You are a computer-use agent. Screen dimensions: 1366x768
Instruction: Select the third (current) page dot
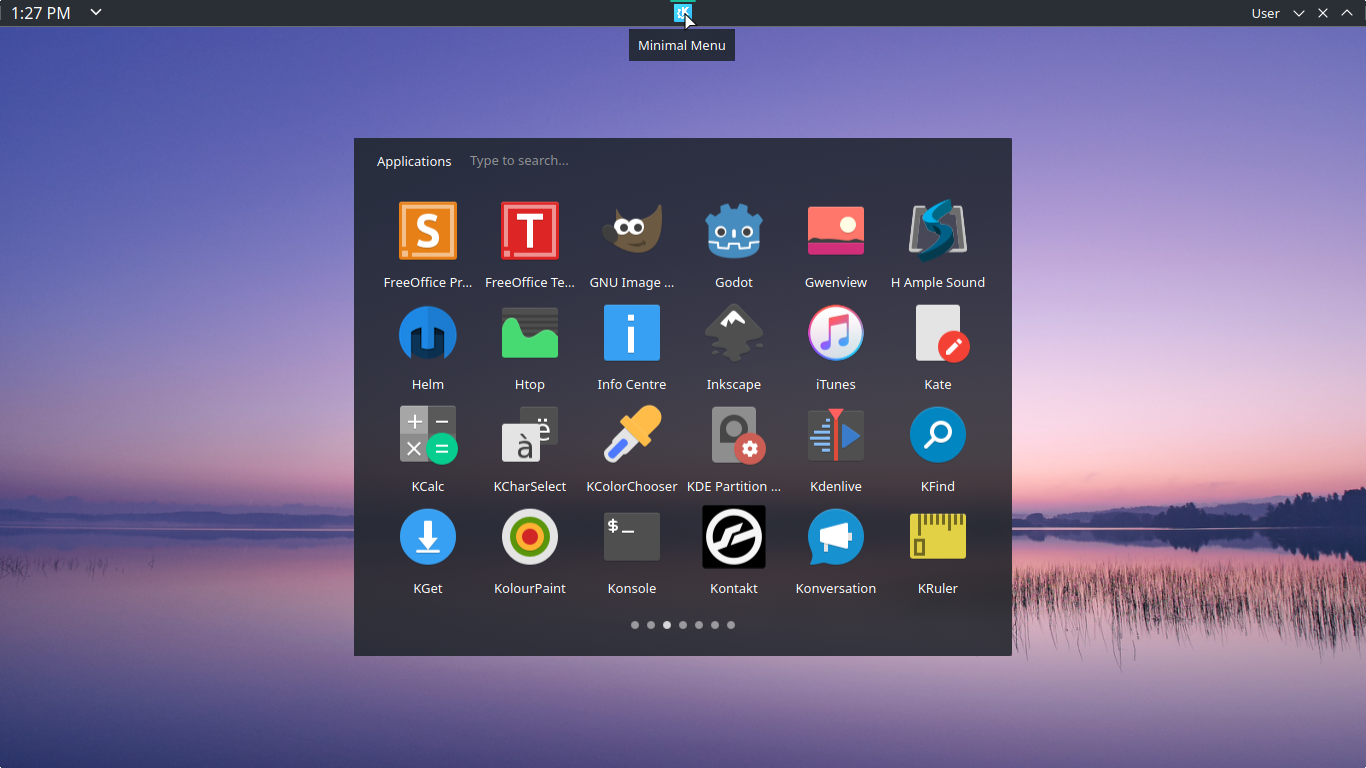[x=667, y=625]
